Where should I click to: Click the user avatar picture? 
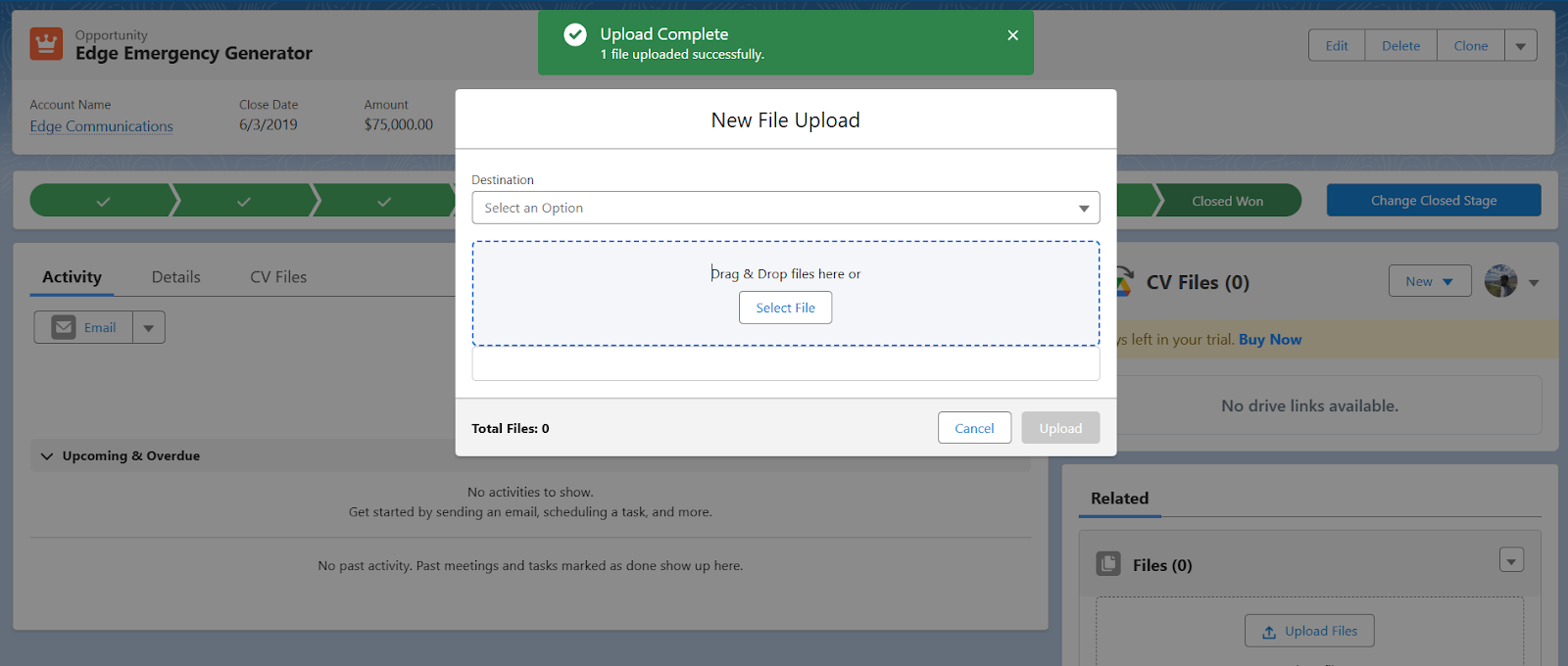(1500, 281)
